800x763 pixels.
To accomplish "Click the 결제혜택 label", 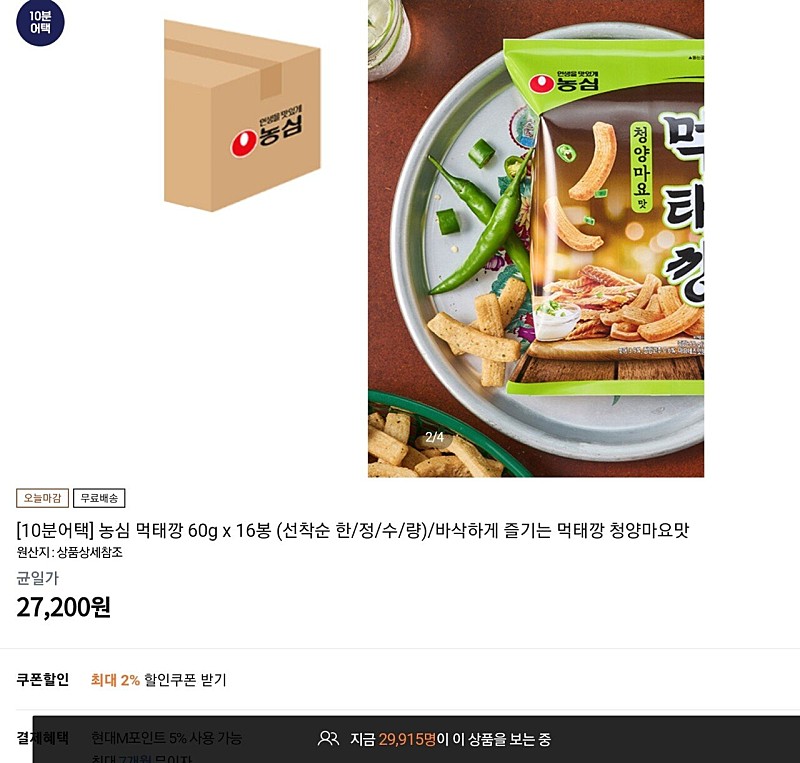I will tap(43, 738).
